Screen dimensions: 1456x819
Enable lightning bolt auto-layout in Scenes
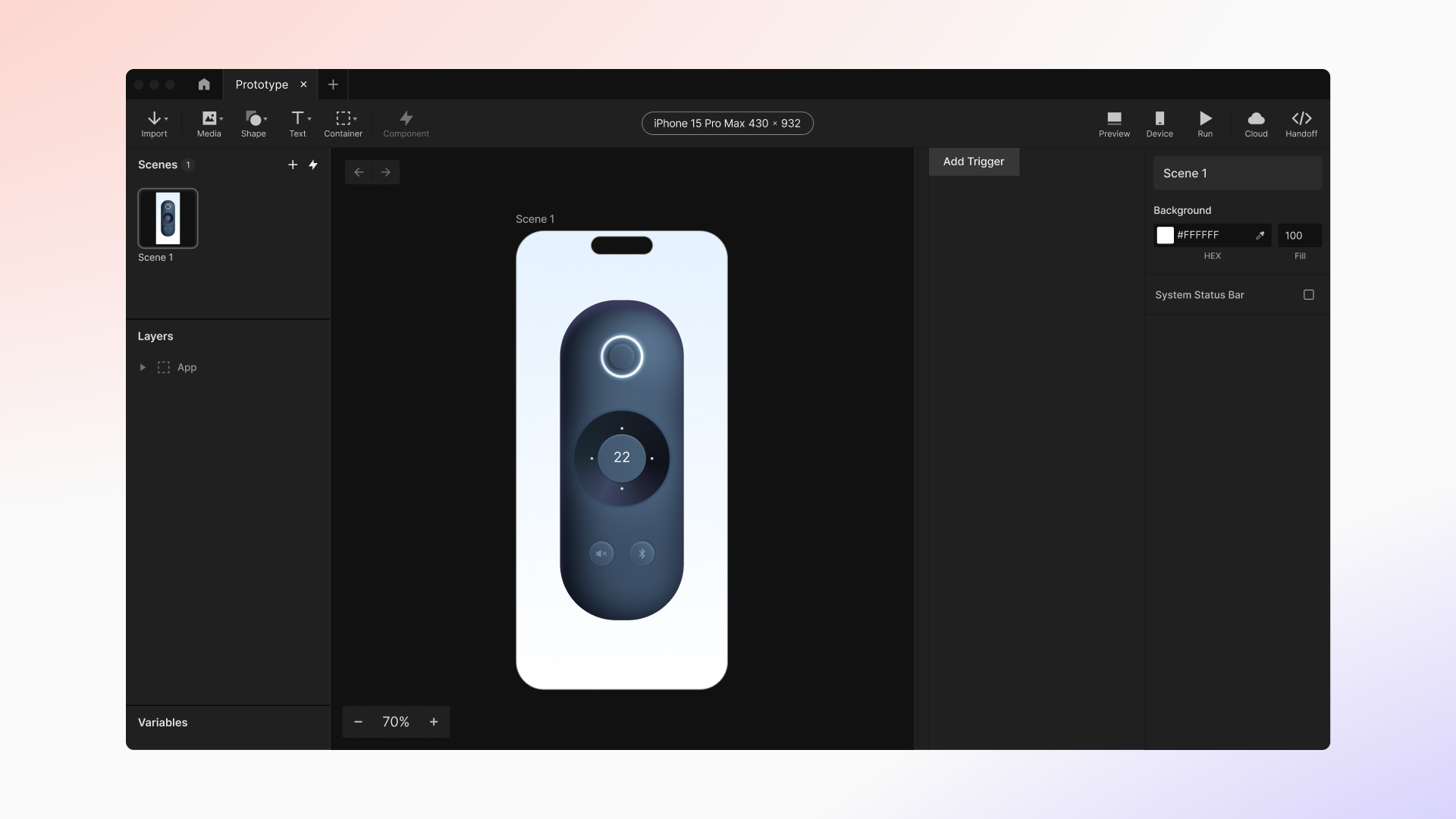click(x=313, y=164)
